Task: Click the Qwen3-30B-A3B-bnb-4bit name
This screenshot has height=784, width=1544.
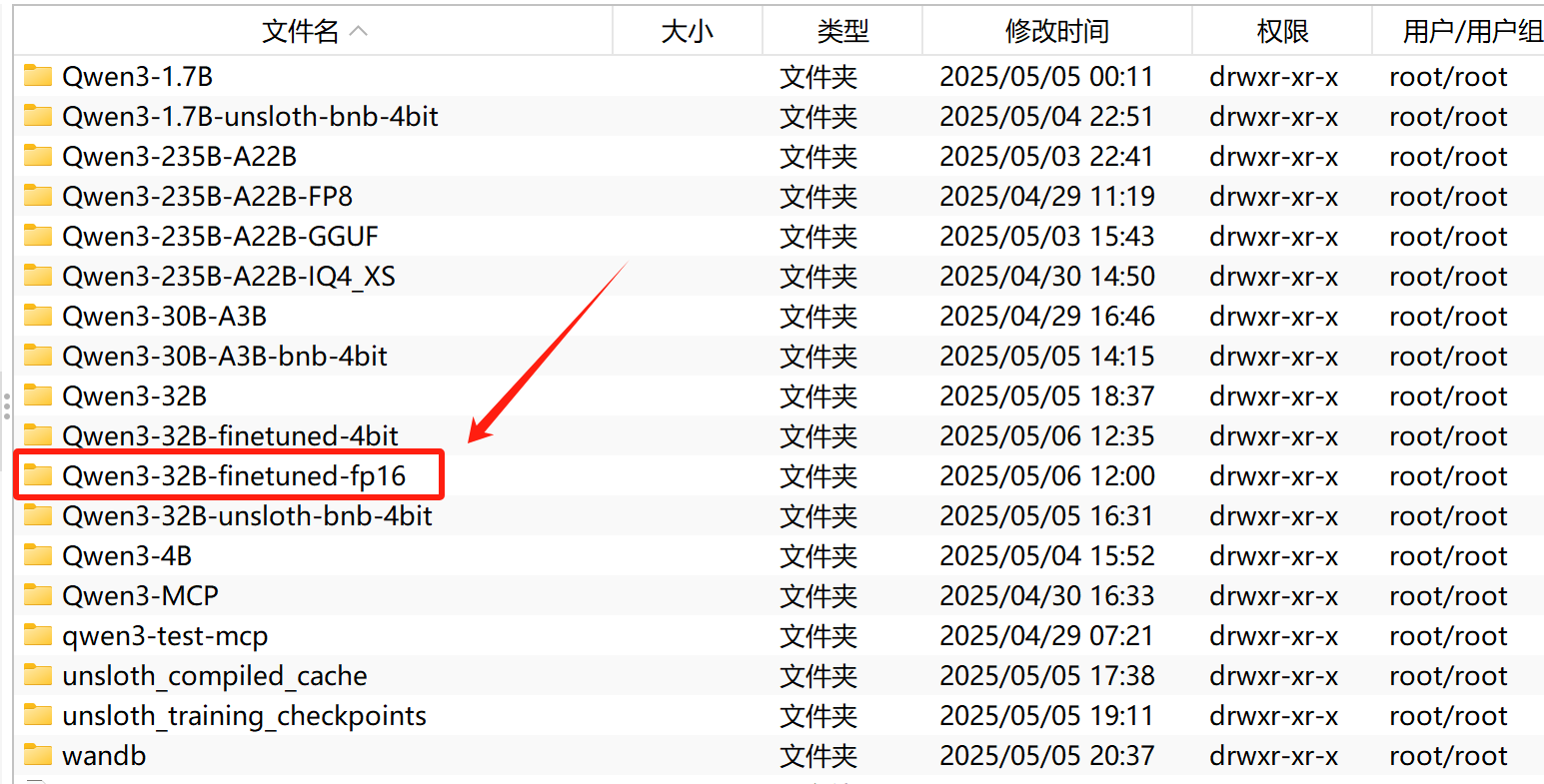Action: click(x=225, y=357)
